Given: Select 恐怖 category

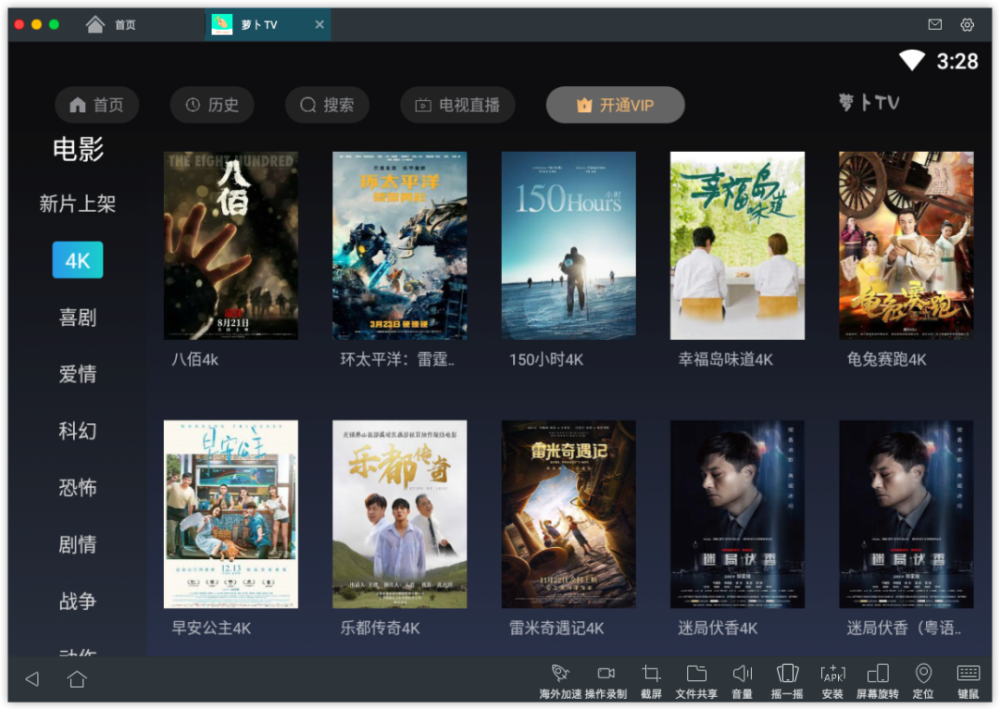Looking at the screenshot, I should coord(77,487).
